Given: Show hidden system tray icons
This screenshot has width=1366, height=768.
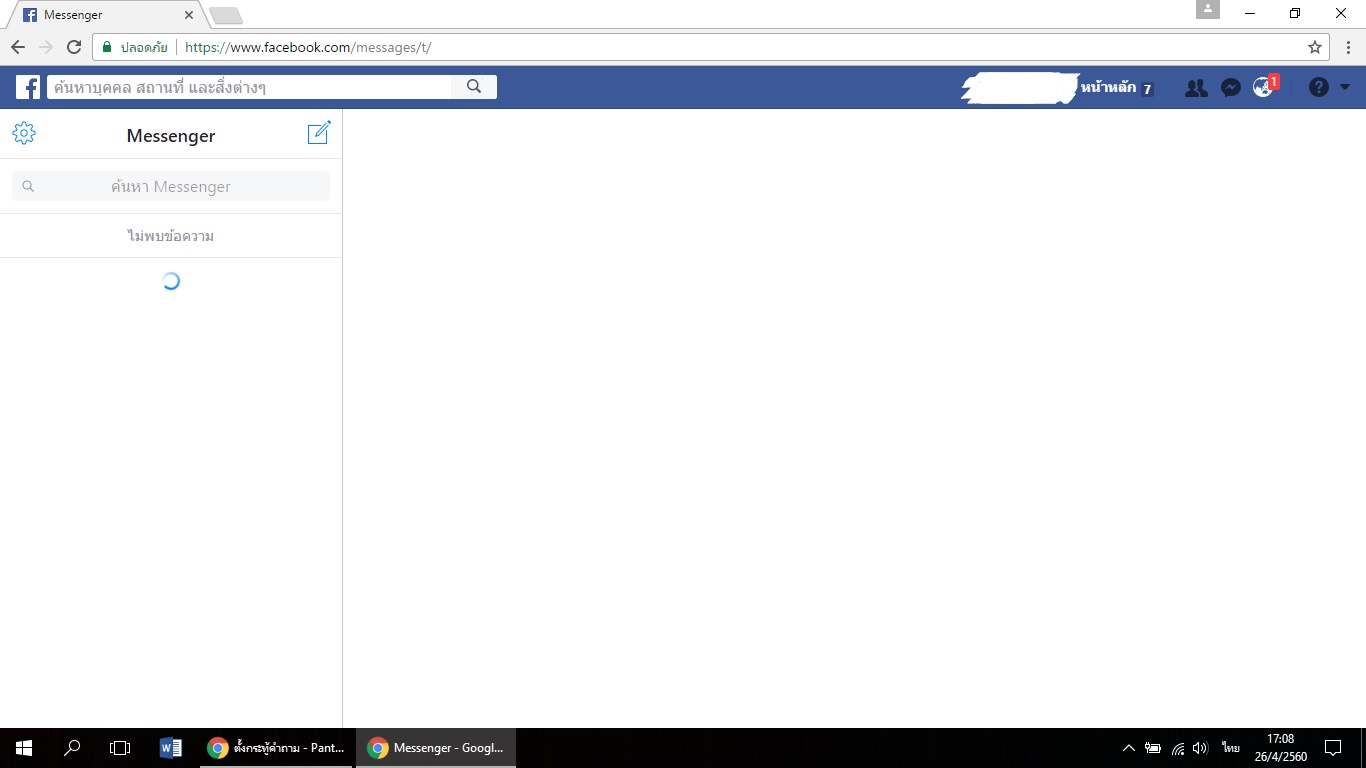Looking at the screenshot, I should point(1129,747).
